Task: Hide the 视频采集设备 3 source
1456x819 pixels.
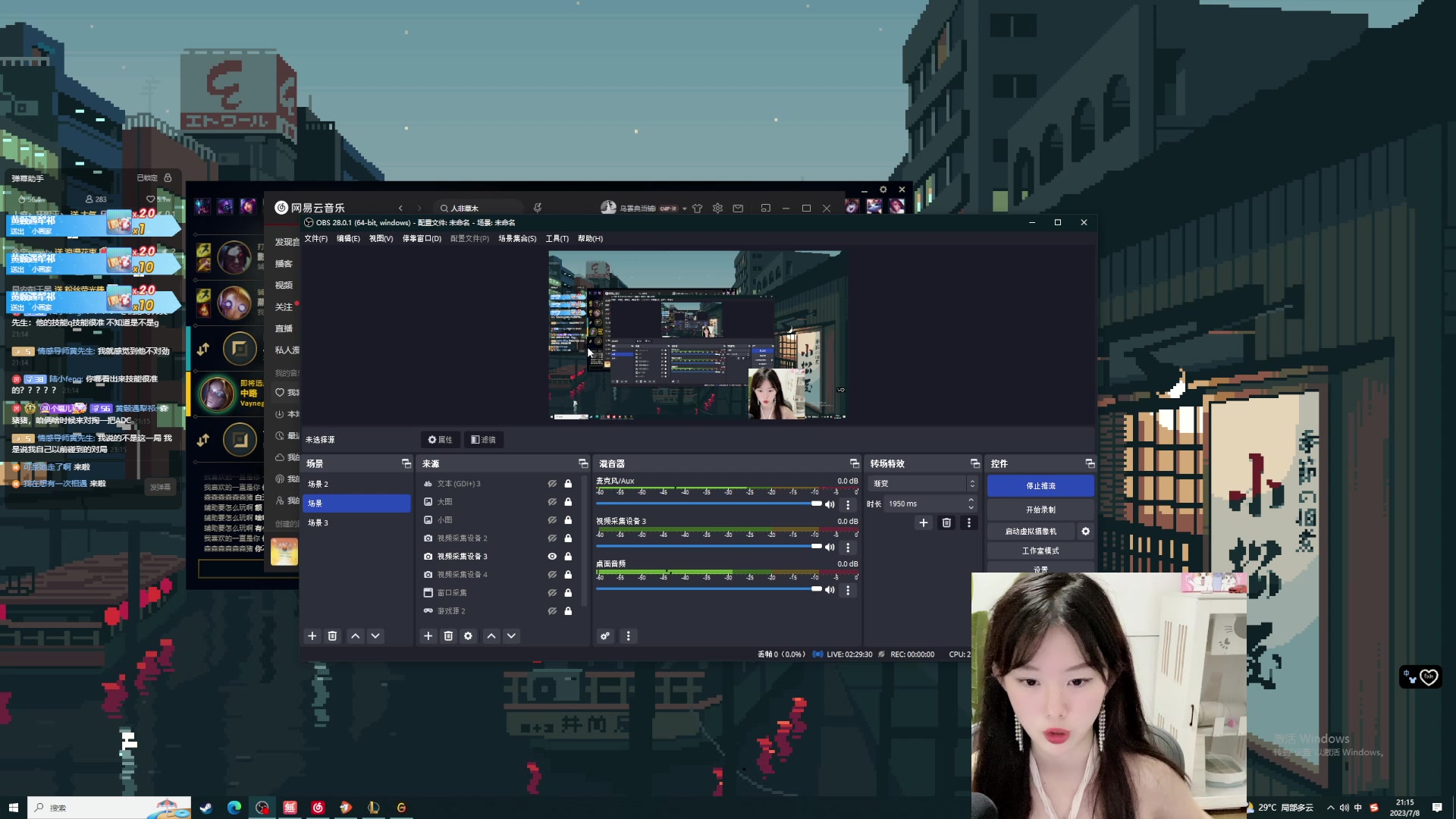Action: tap(552, 557)
